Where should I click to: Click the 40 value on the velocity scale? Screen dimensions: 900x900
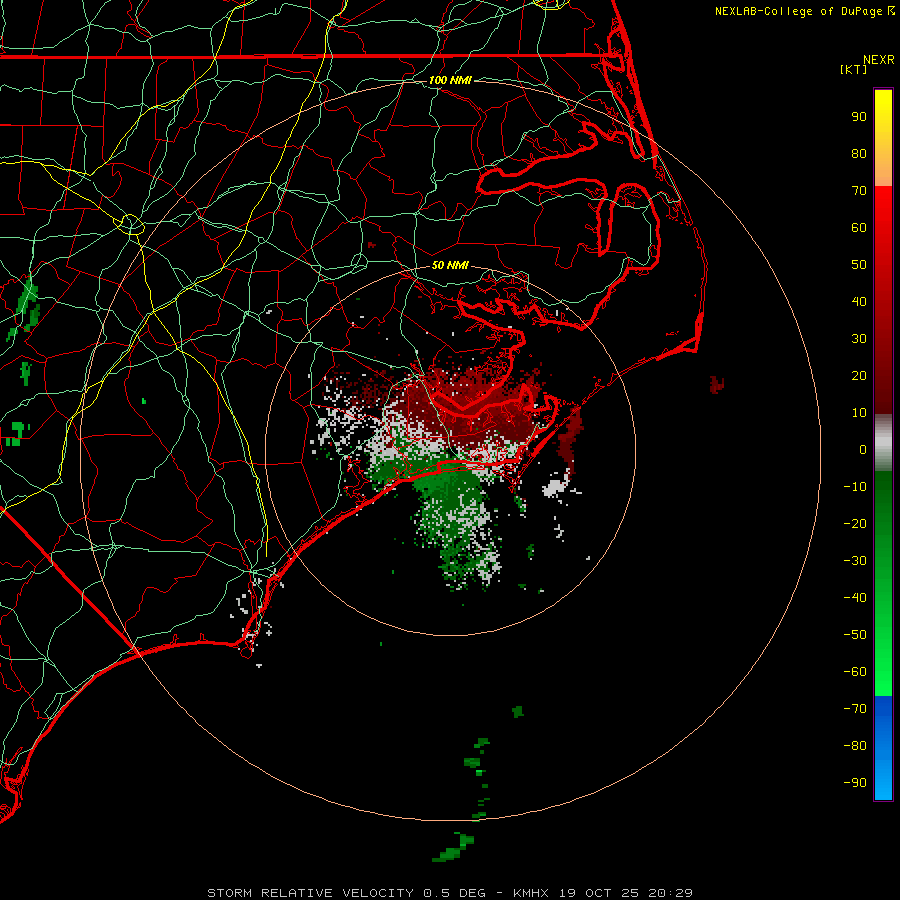click(859, 301)
